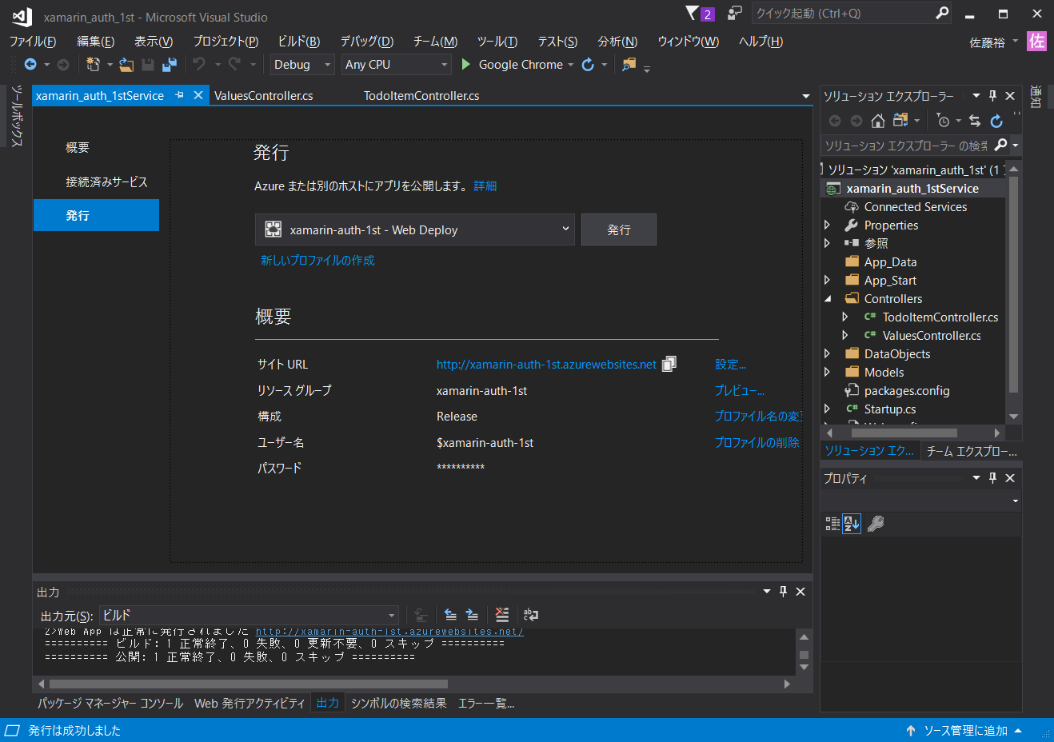Switch to the TodoItemController.cs tab
Screen dimensions: 1054x742
[421, 95]
